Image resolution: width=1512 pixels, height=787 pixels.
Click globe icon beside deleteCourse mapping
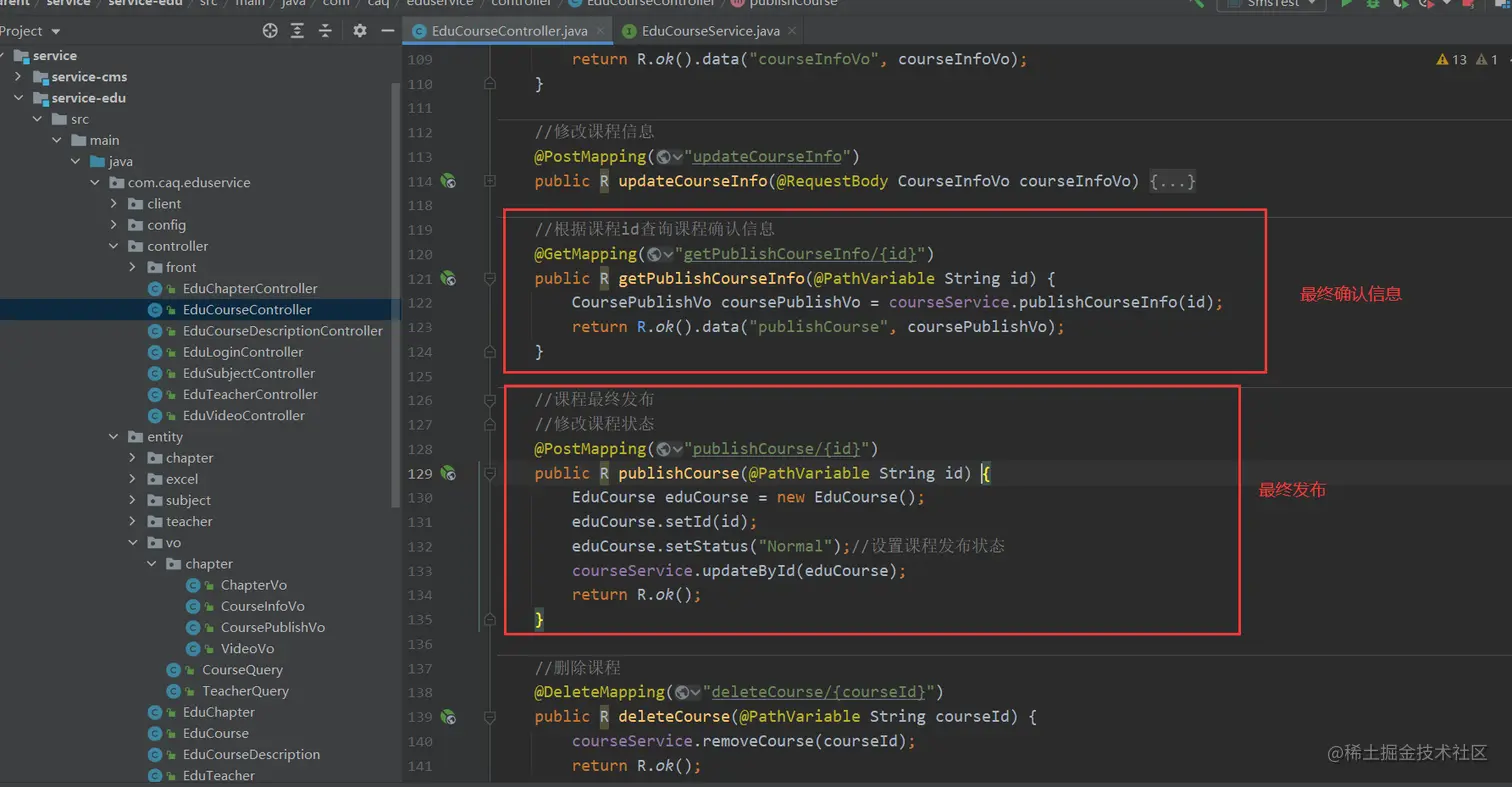(x=688, y=692)
